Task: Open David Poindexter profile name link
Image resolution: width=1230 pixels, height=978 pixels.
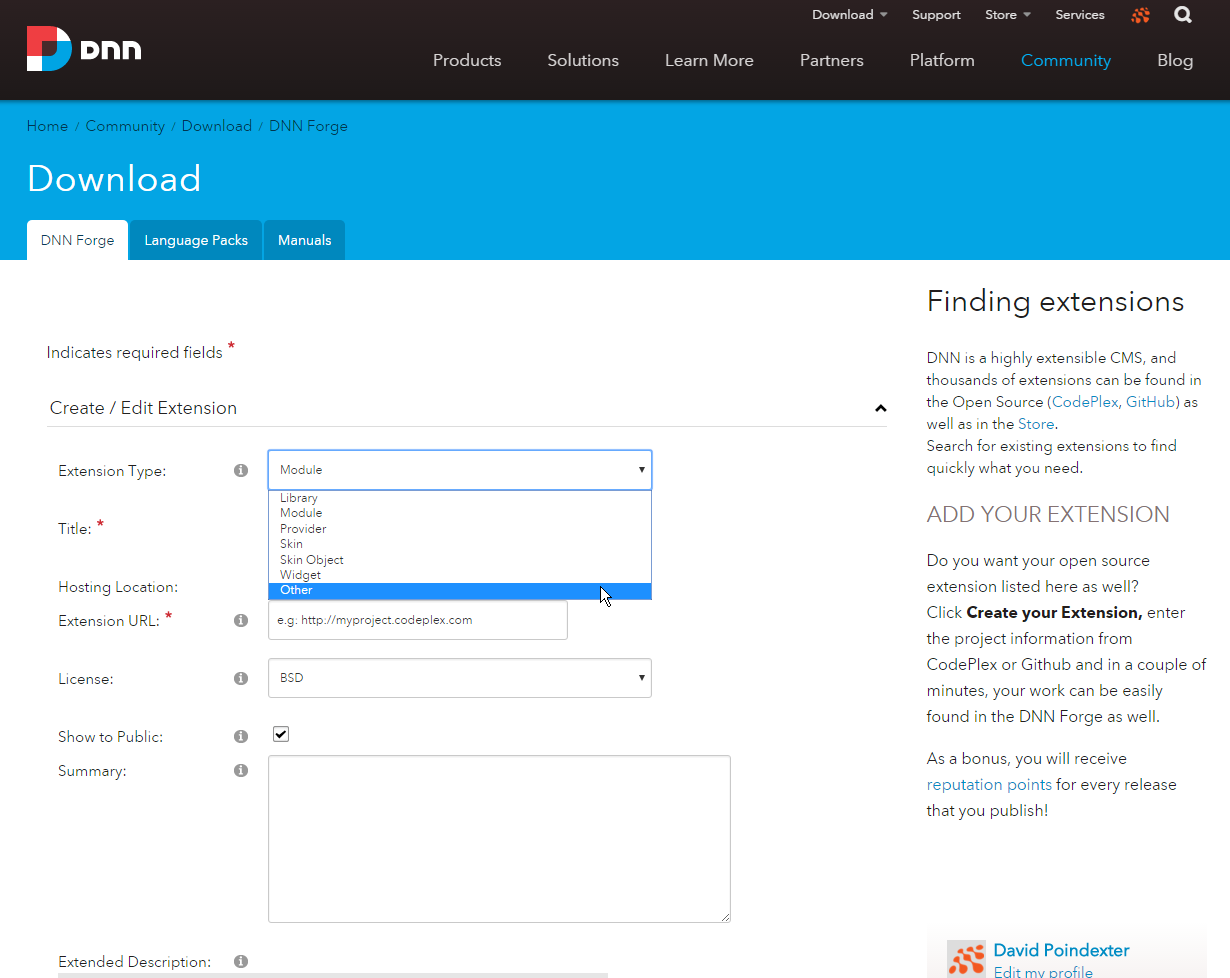Action: (x=1061, y=950)
